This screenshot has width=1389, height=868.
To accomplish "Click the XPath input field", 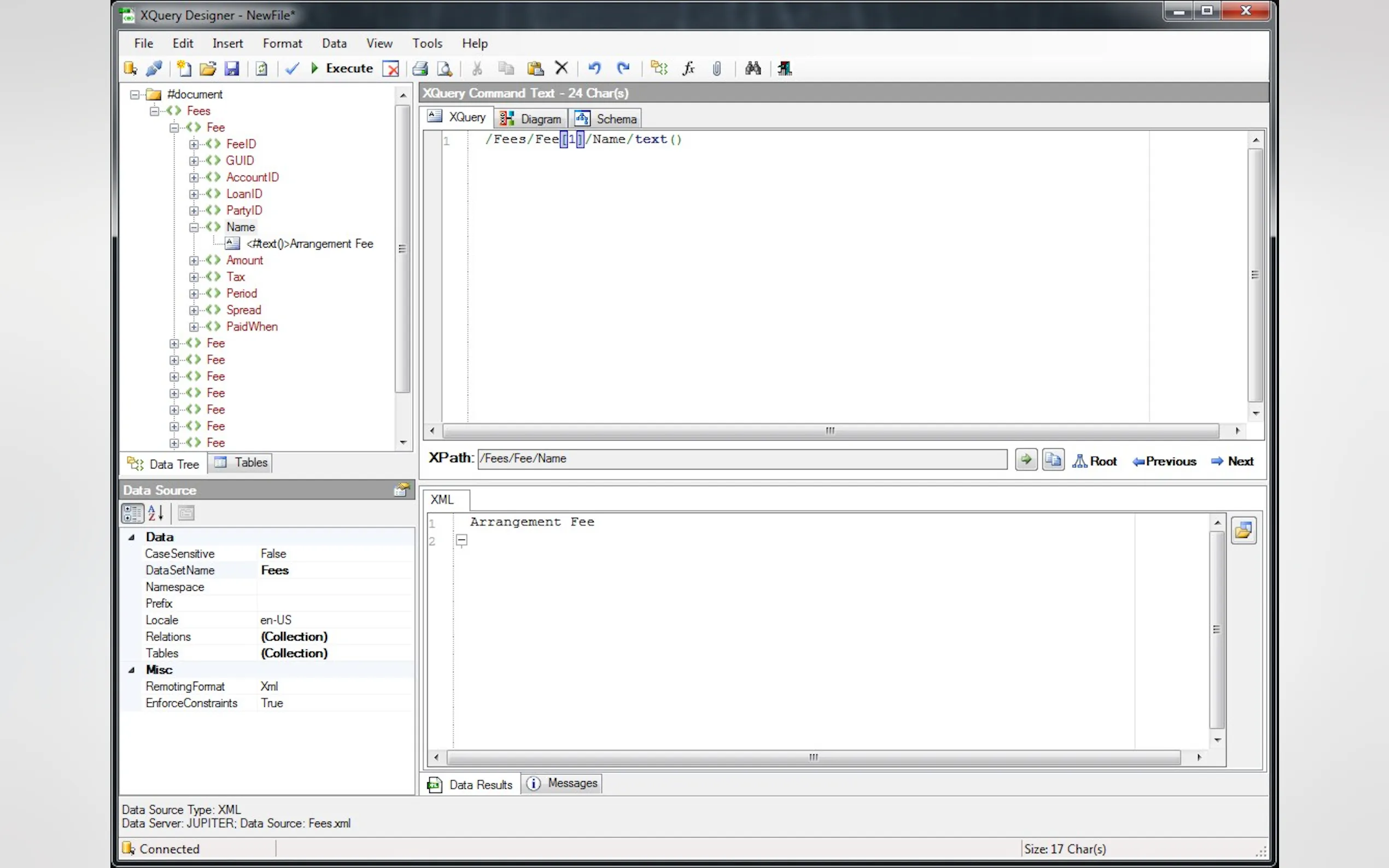I will pyautogui.click(x=743, y=459).
